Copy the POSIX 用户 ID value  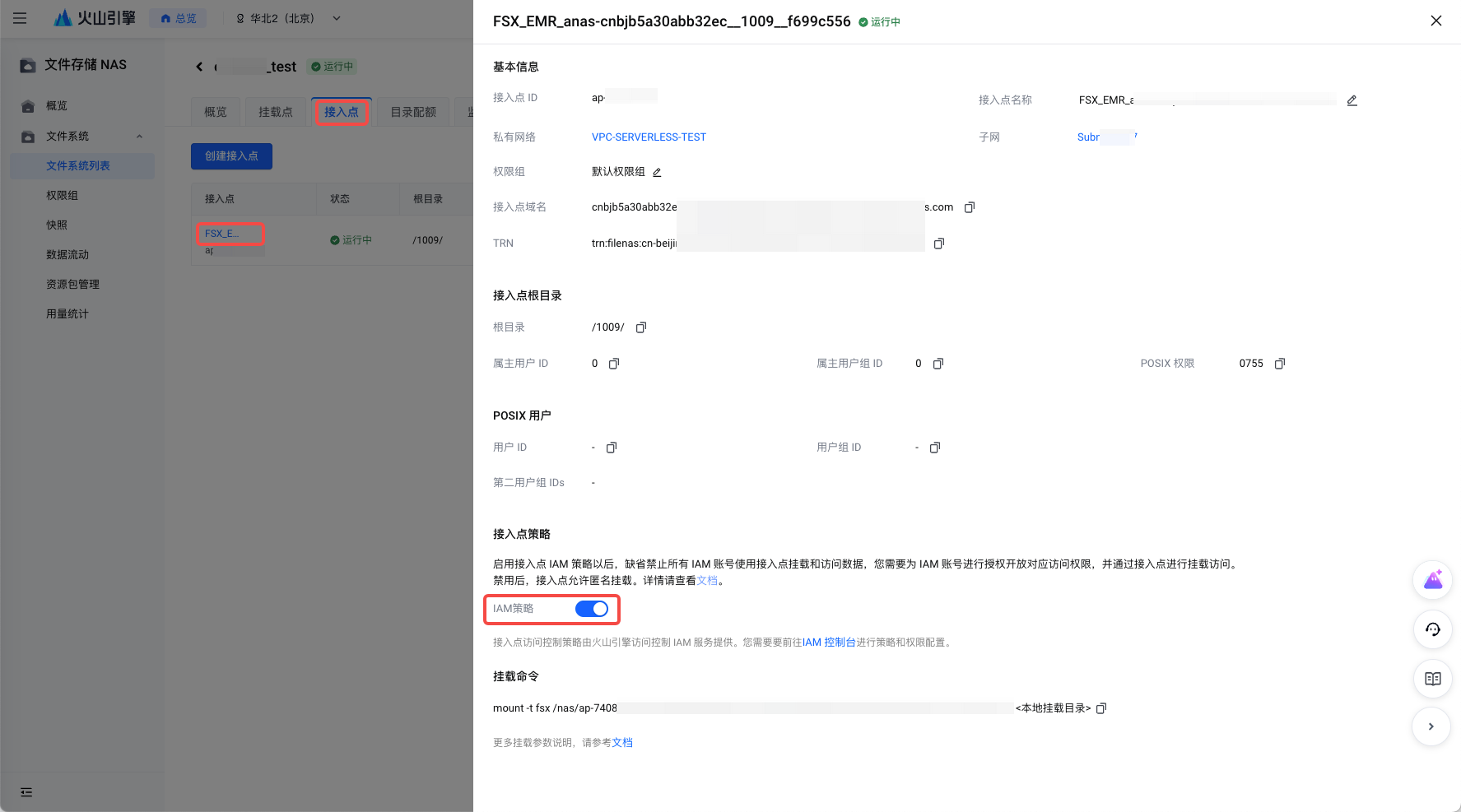[x=612, y=448]
